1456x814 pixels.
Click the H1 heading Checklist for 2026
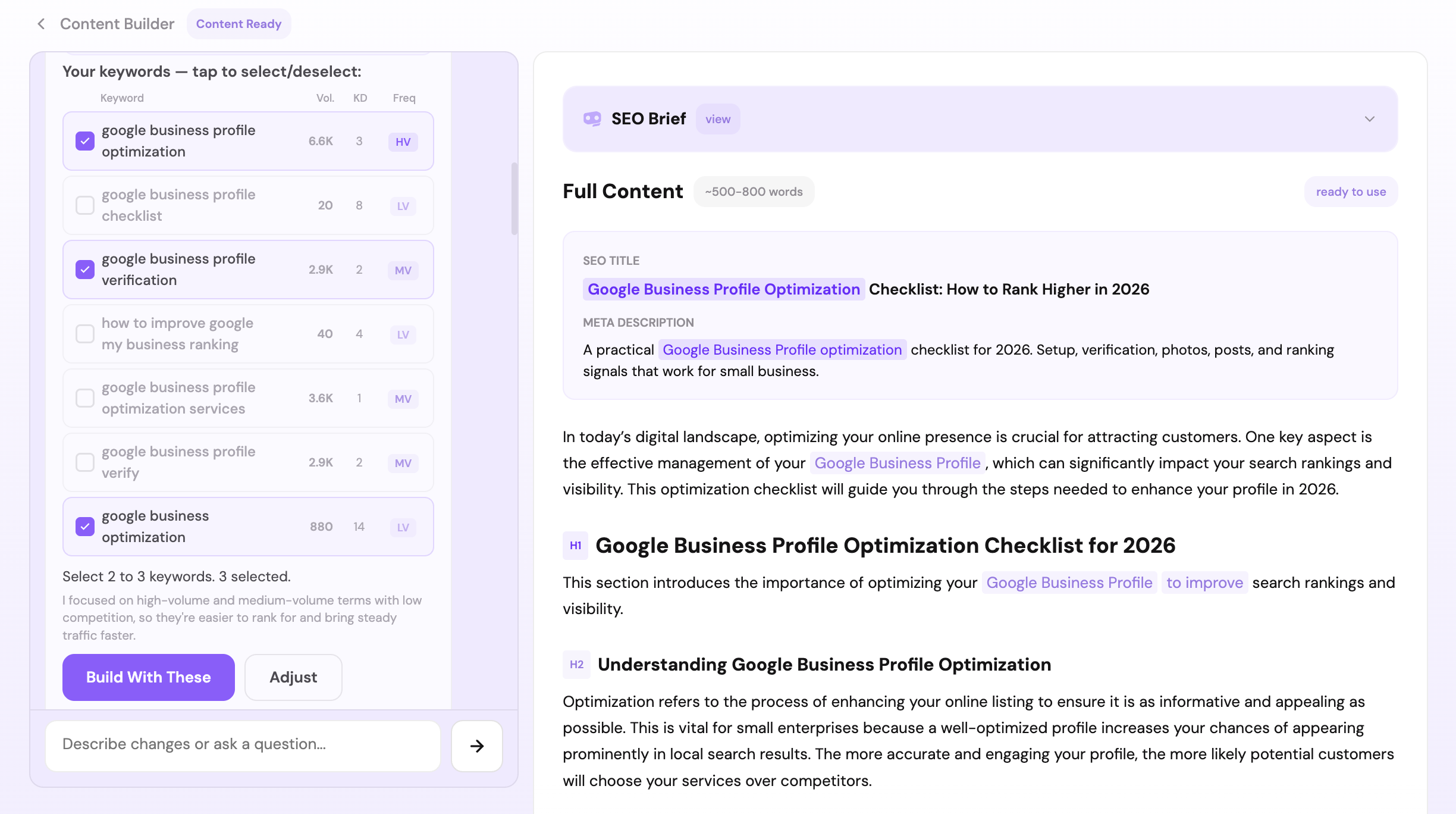(x=885, y=546)
